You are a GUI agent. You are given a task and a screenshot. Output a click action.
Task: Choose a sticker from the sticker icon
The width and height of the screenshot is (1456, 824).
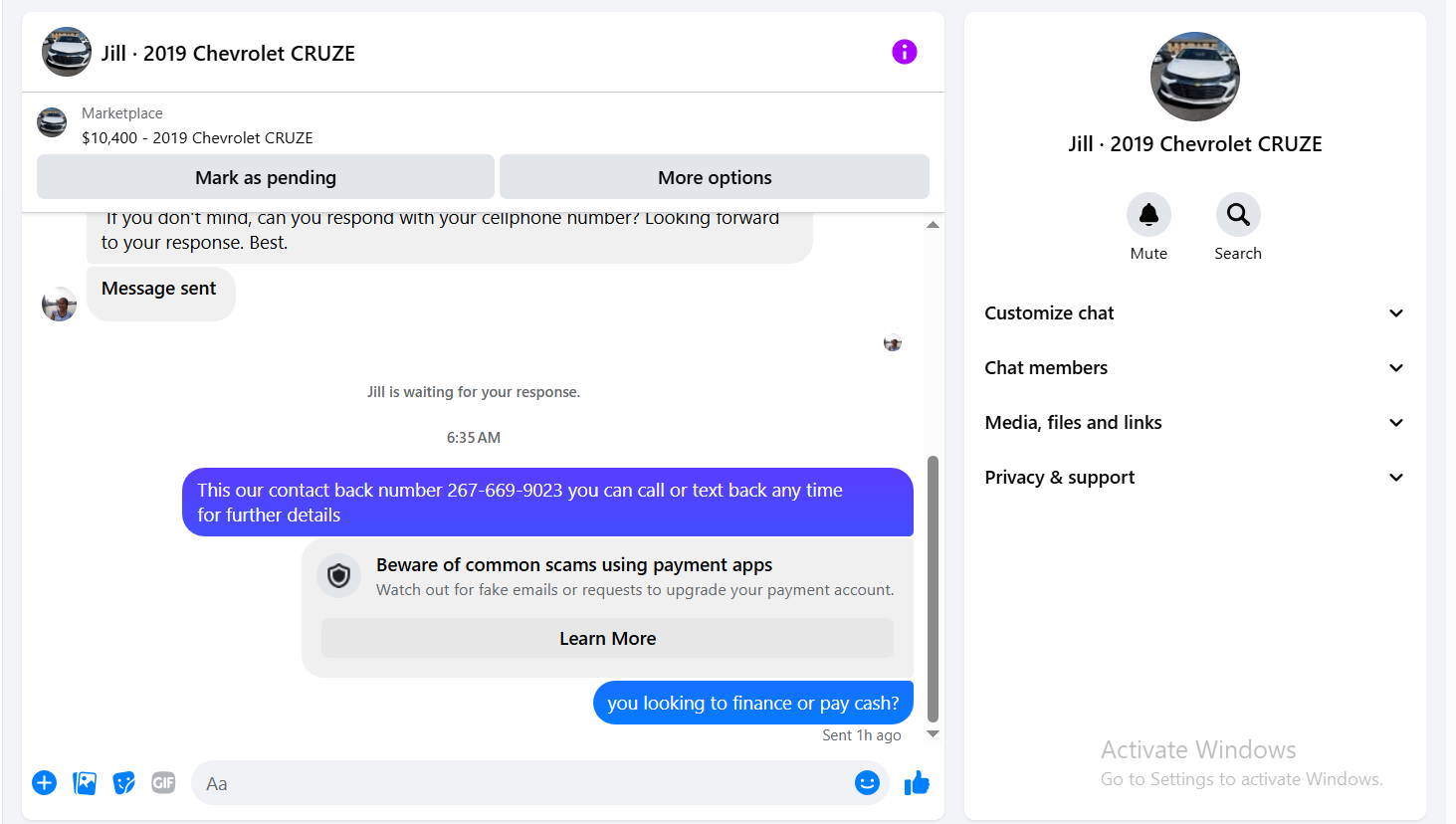tap(124, 783)
